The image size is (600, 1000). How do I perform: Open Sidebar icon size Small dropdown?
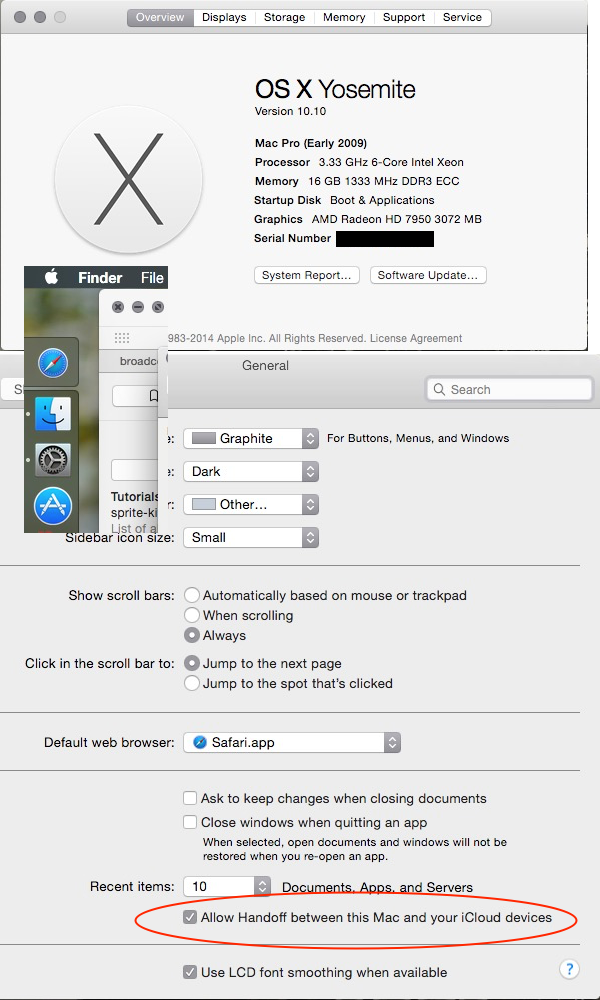(251, 537)
